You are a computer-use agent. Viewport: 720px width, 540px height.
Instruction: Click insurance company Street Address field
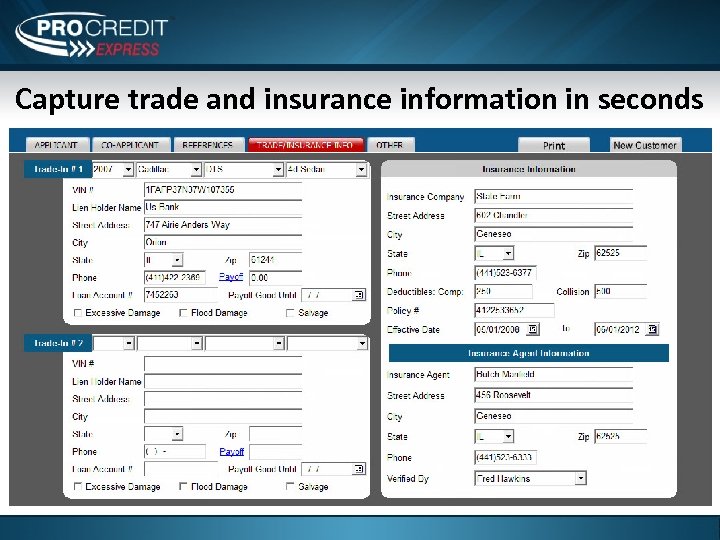click(553, 215)
